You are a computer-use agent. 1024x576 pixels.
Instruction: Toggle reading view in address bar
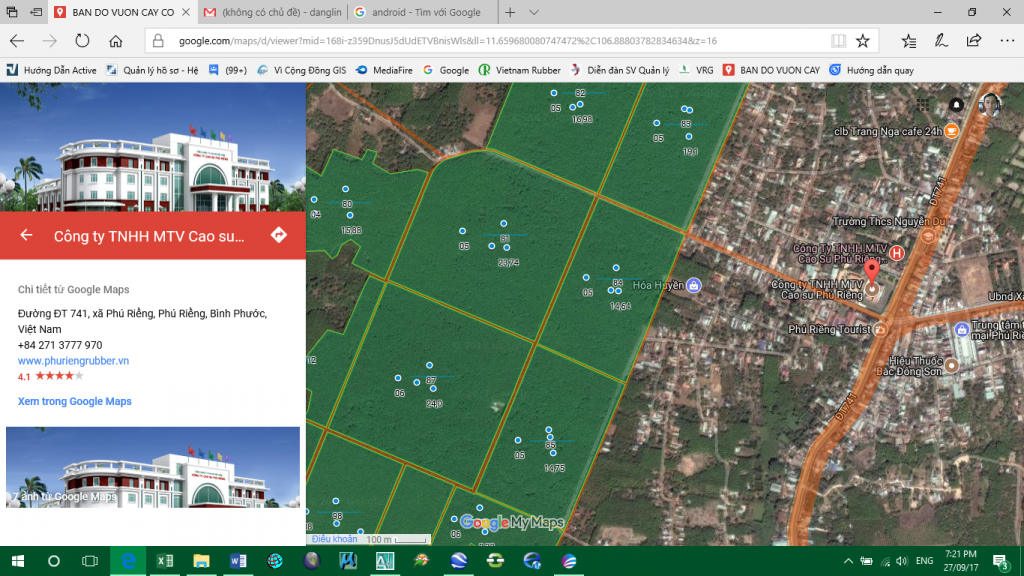pos(838,41)
